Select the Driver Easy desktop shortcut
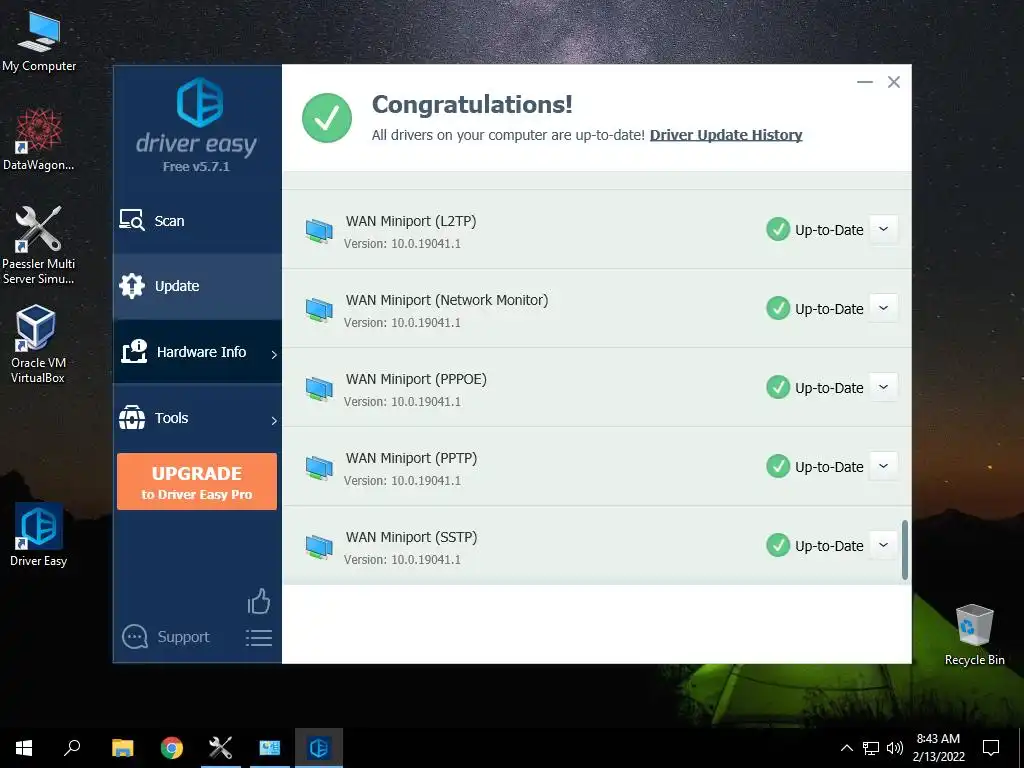1024x768 pixels. 39,535
